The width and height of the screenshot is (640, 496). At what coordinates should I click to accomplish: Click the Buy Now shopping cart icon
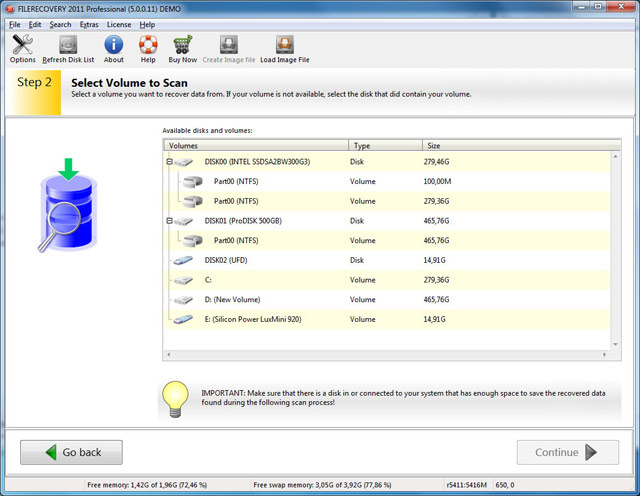pyautogui.click(x=182, y=44)
